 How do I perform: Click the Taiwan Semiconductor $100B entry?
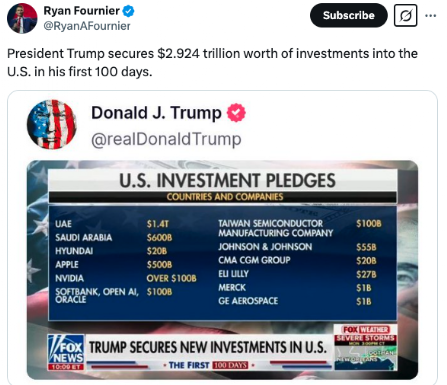pyautogui.click(x=300, y=228)
